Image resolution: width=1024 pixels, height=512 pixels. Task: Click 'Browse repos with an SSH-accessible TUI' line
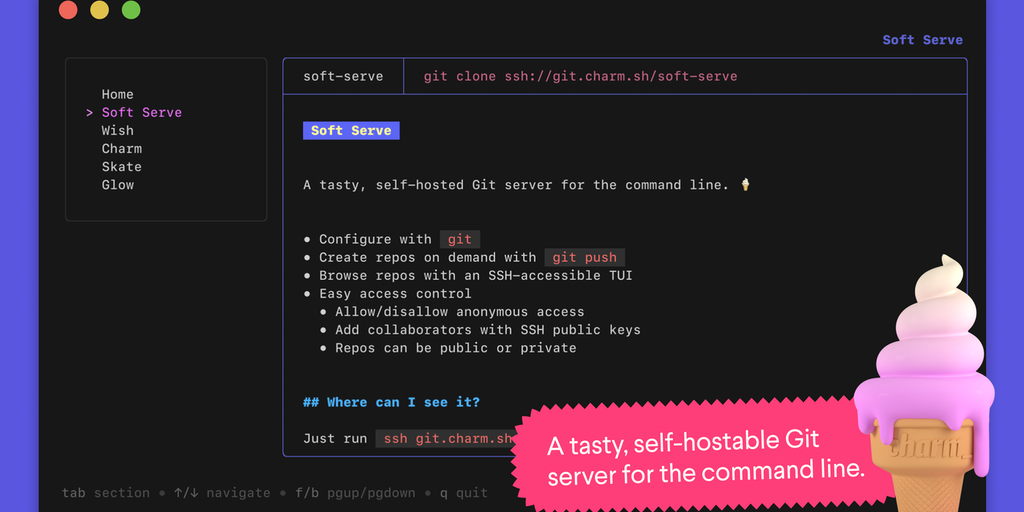tap(475, 276)
